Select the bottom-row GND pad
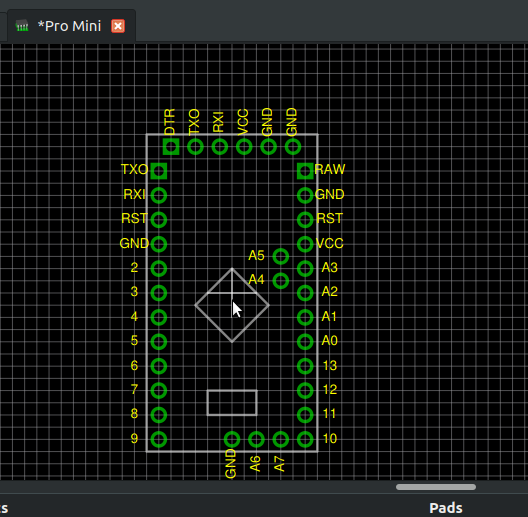This screenshot has height=517, width=528. [232, 439]
